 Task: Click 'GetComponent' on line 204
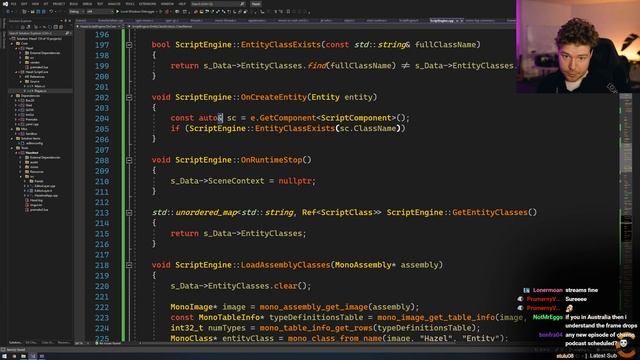point(287,118)
